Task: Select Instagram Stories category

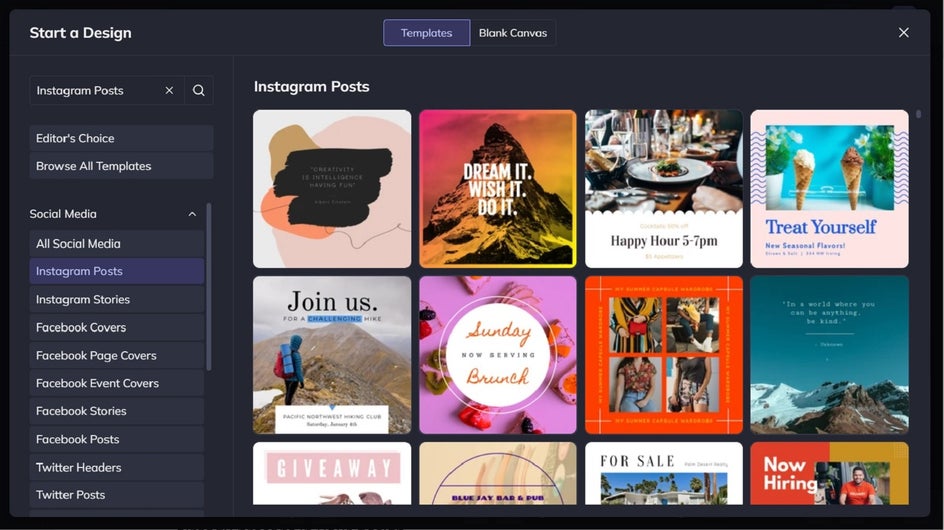Action: click(x=117, y=299)
